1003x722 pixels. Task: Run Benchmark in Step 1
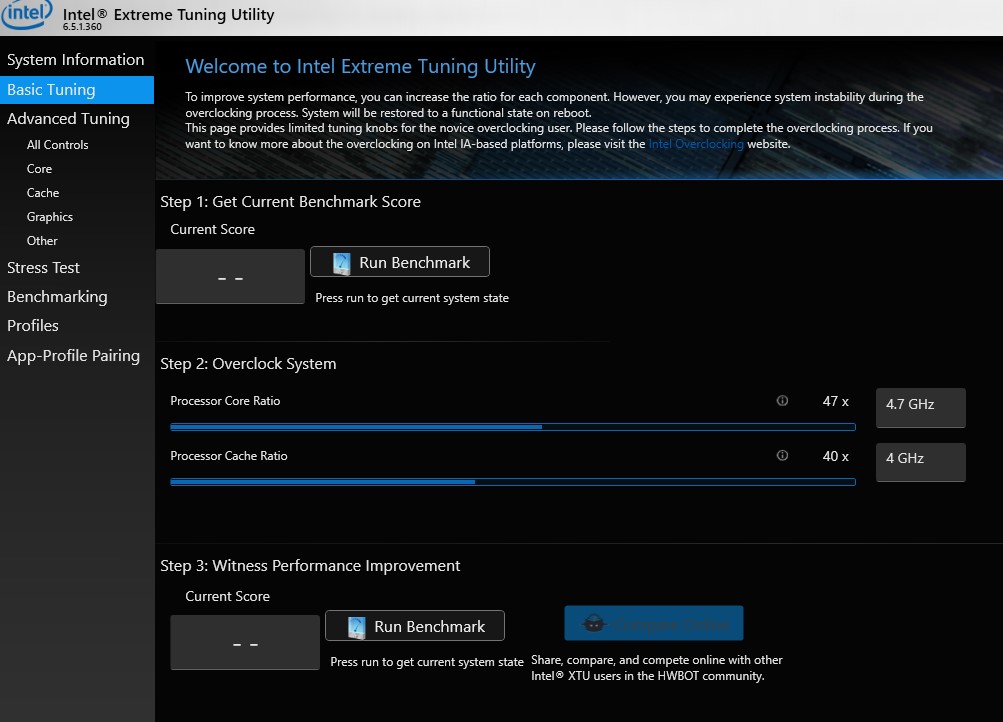click(x=400, y=262)
